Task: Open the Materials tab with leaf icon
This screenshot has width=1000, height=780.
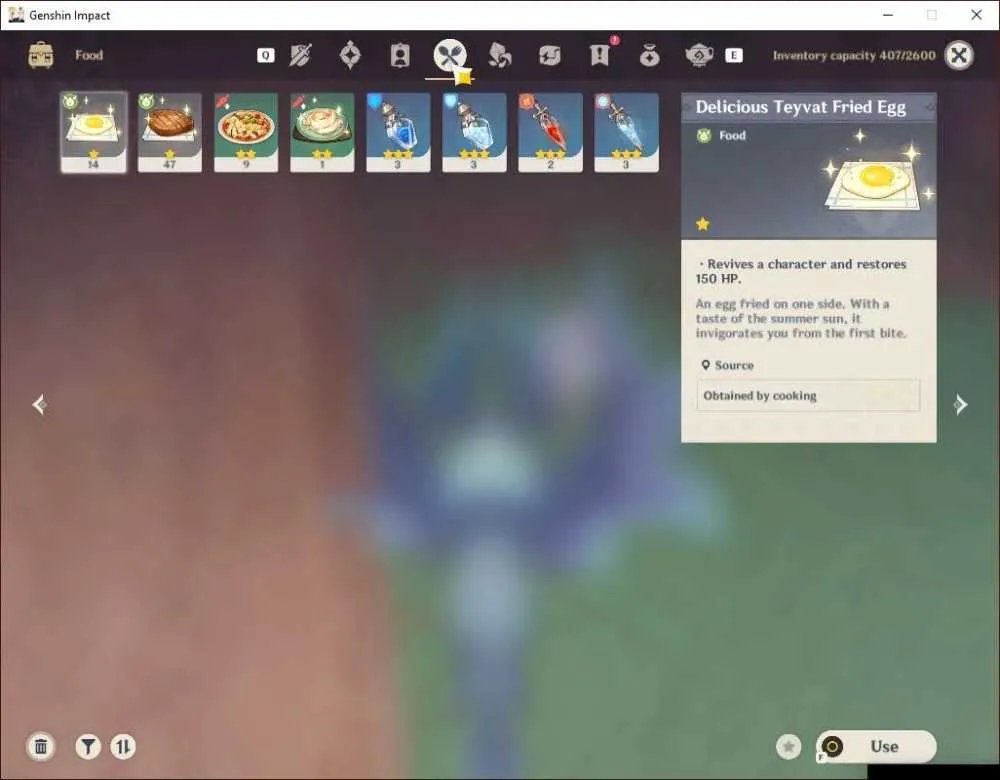Action: point(499,55)
